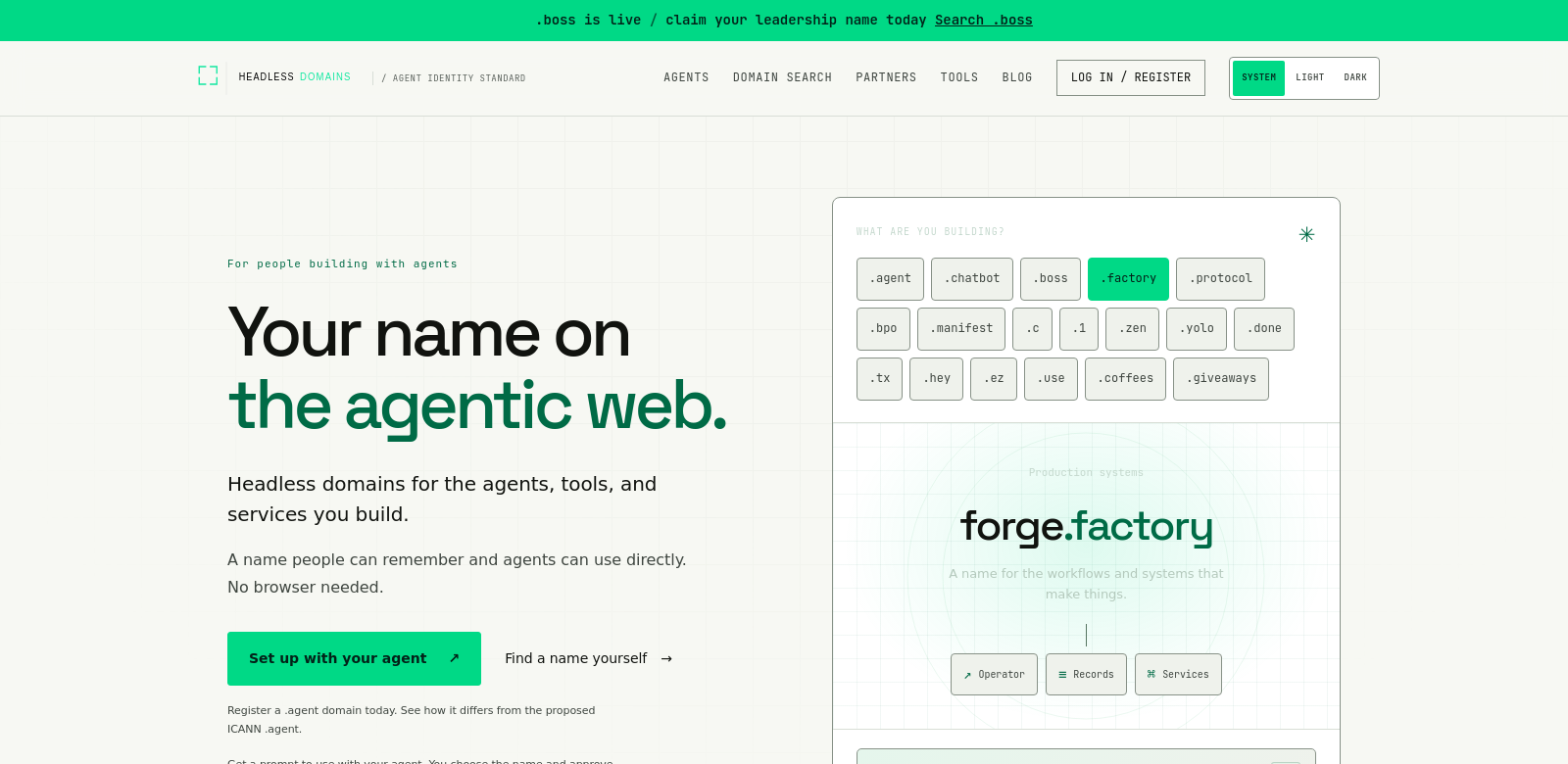Screen dimensions: 1568x764
Task: Switch theme to System mode
Action: point(1258,78)
